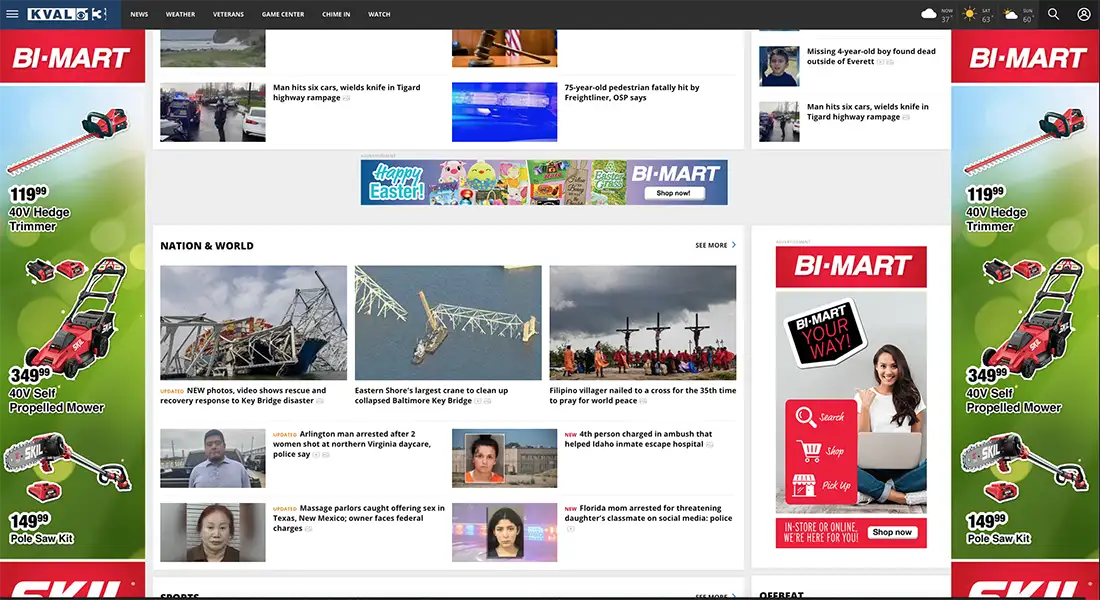Click crucifixion reenactment photo thumbnail
1100x600 pixels.
pos(643,323)
